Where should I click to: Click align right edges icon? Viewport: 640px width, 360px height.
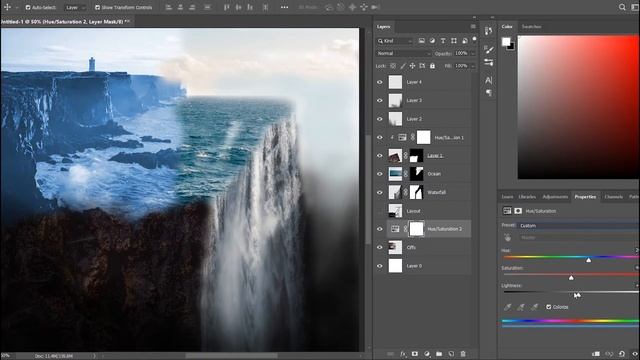[x=192, y=7]
